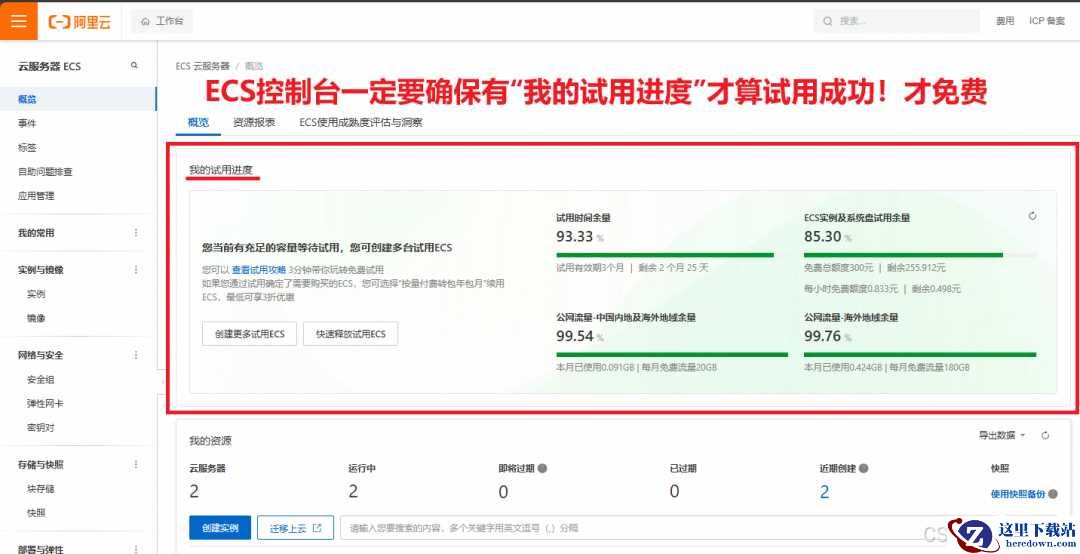Open the ICP 备案 menu
This screenshot has height=554, width=1080.
[x=1047, y=21]
